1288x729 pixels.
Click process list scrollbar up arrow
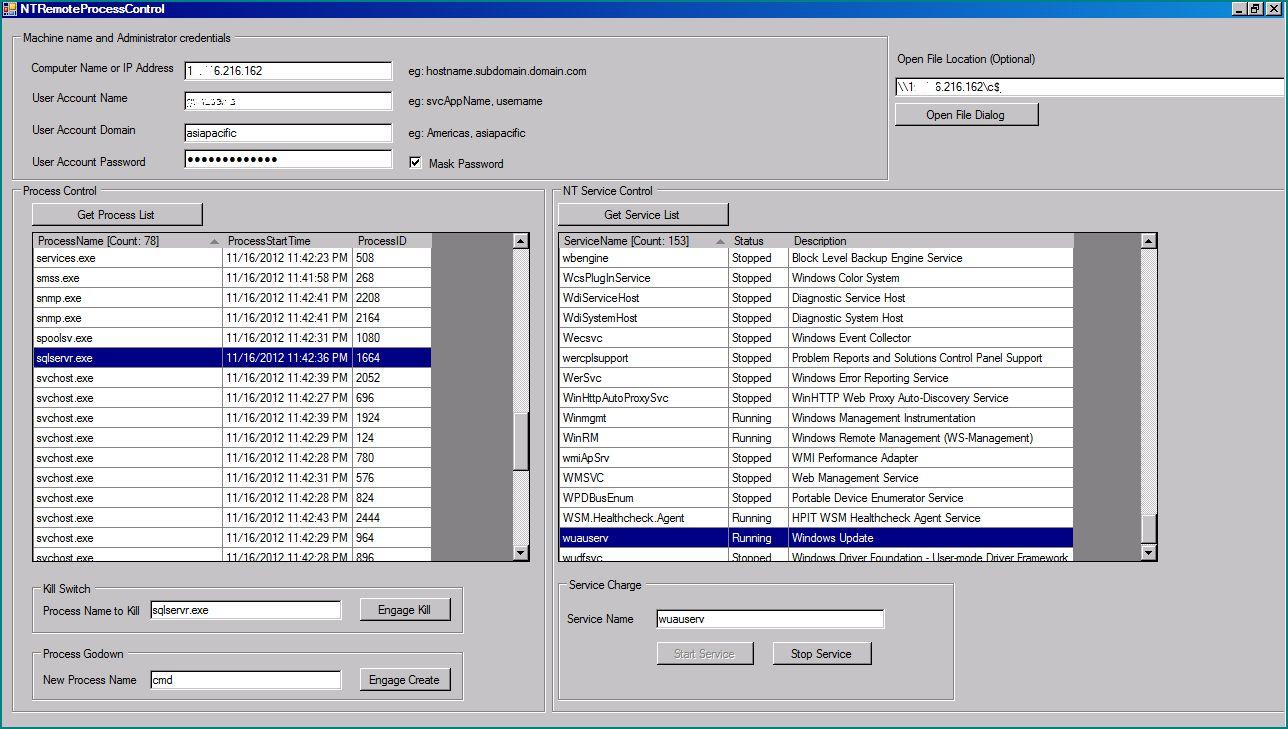pyautogui.click(x=521, y=241)
